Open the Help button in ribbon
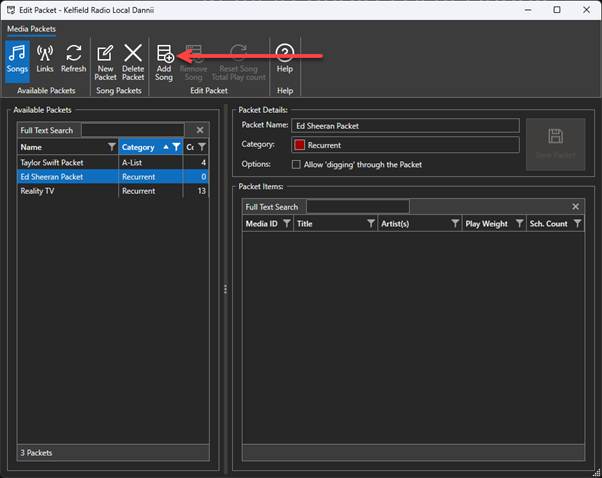Screen dimensions: 602x478 pyautogui.click(x=284, y=58)
